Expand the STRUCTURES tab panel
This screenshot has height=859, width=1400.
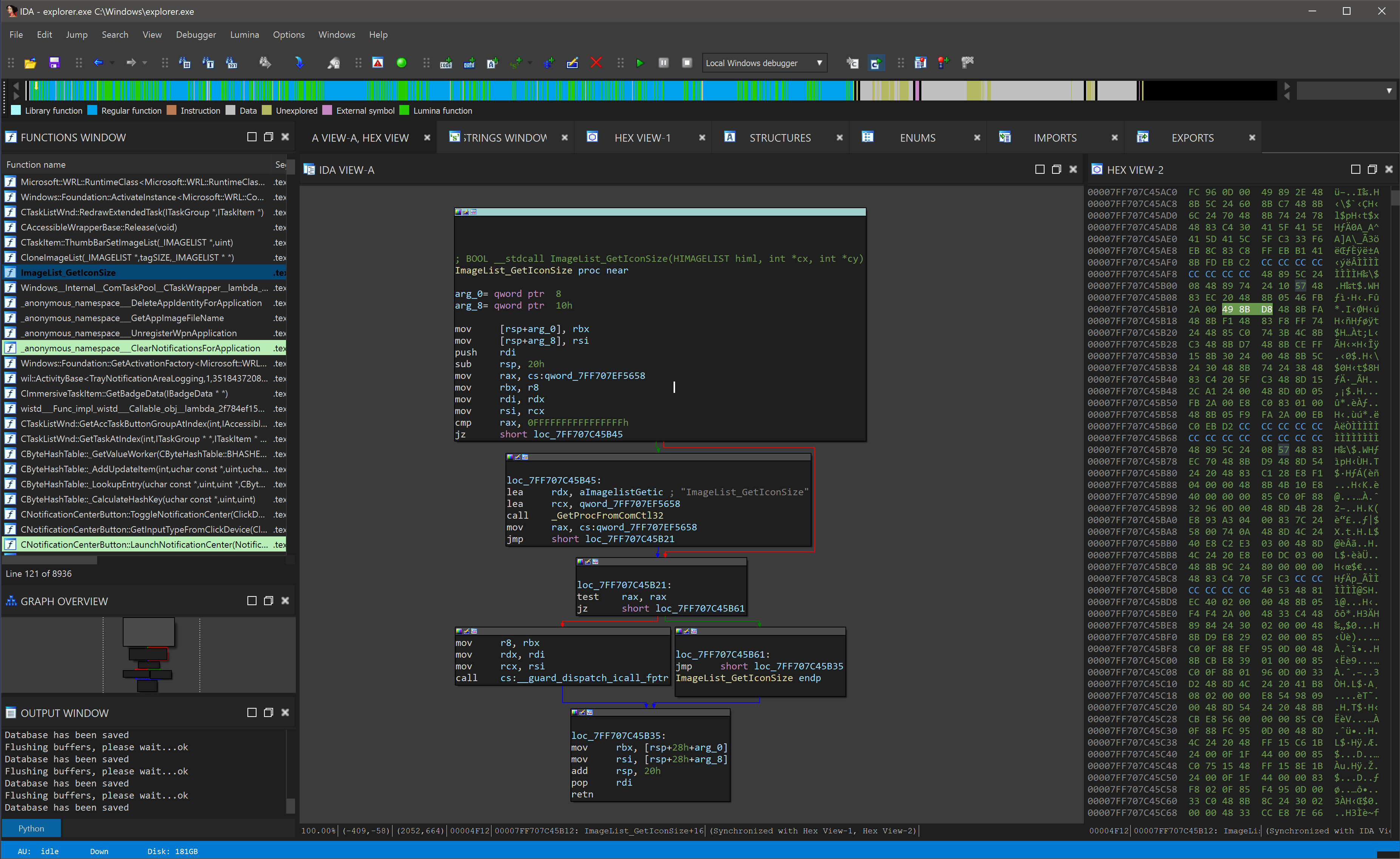tap(781, 137)
